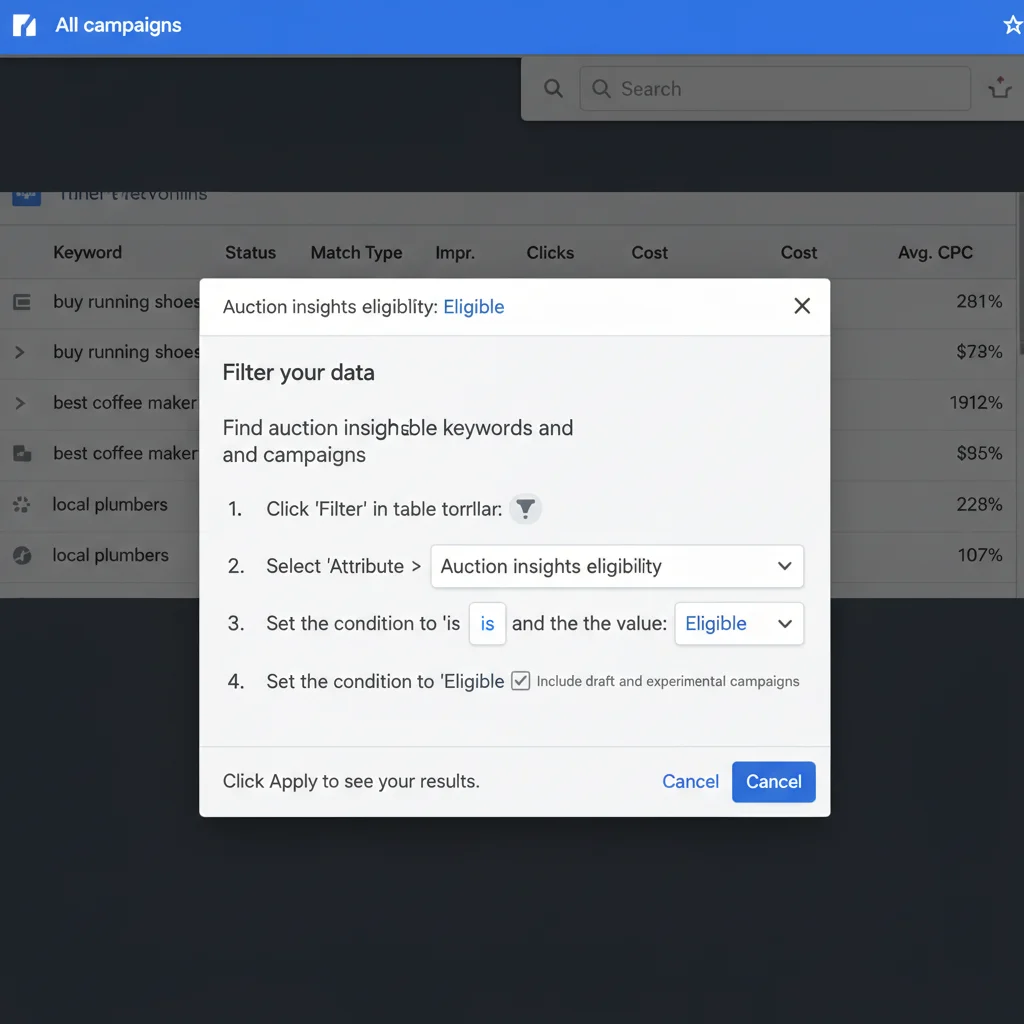Star this view with the star icon
1024x1024 pixels.
tap(1013, 25)
